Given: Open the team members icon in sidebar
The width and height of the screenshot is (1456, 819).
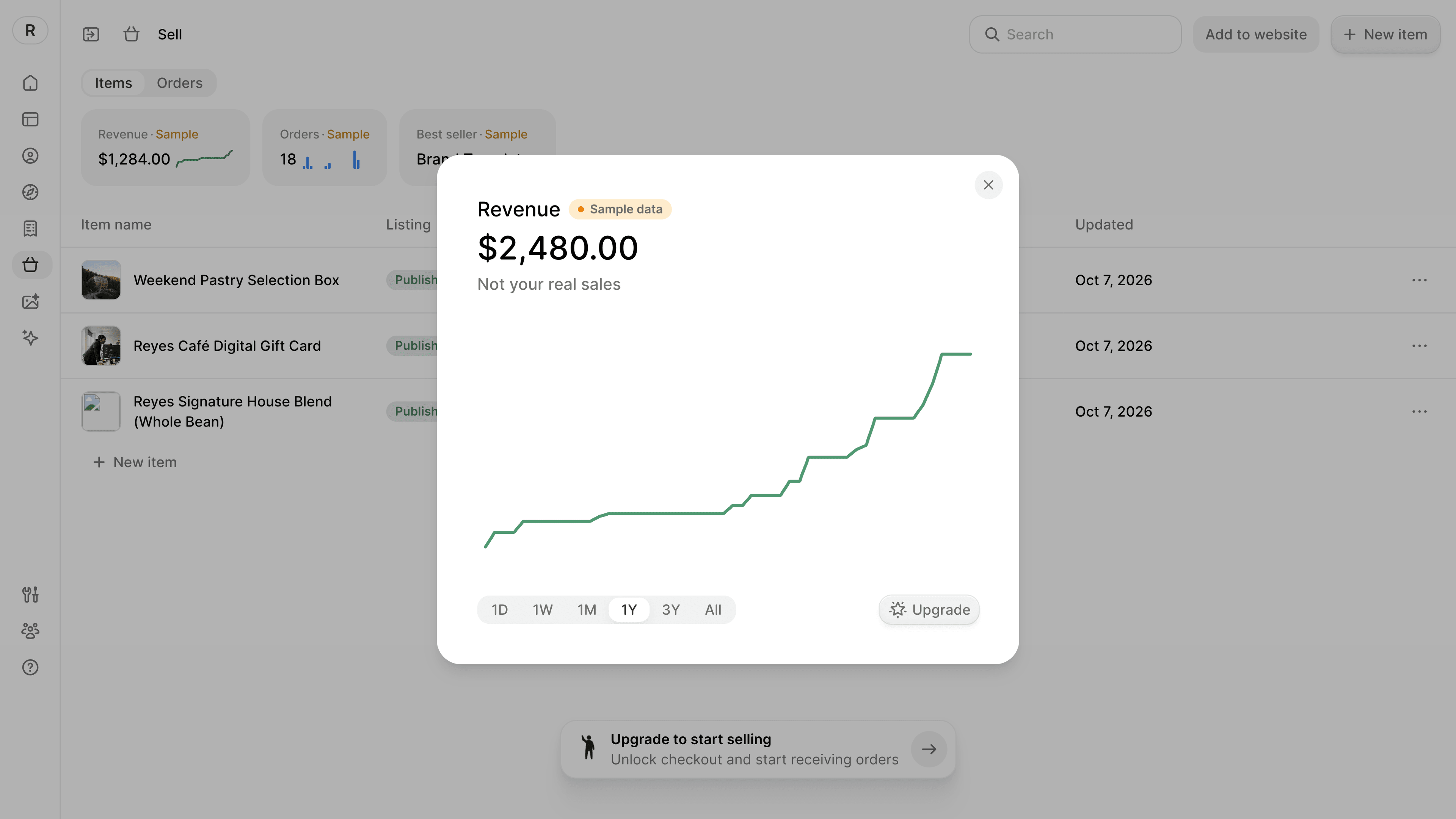Looking at the screenshot, I should (30, 631).
